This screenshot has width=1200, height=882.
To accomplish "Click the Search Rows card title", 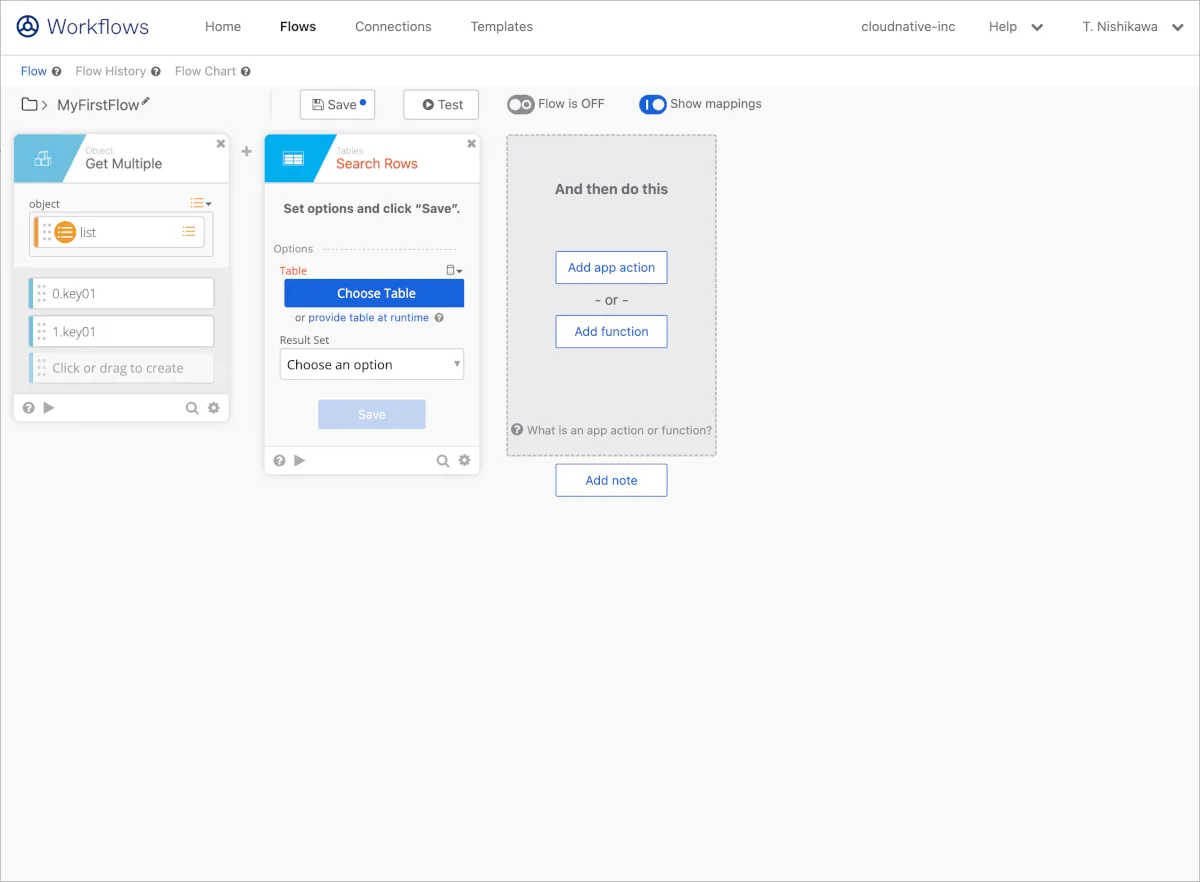I will [x=377, y=164].
